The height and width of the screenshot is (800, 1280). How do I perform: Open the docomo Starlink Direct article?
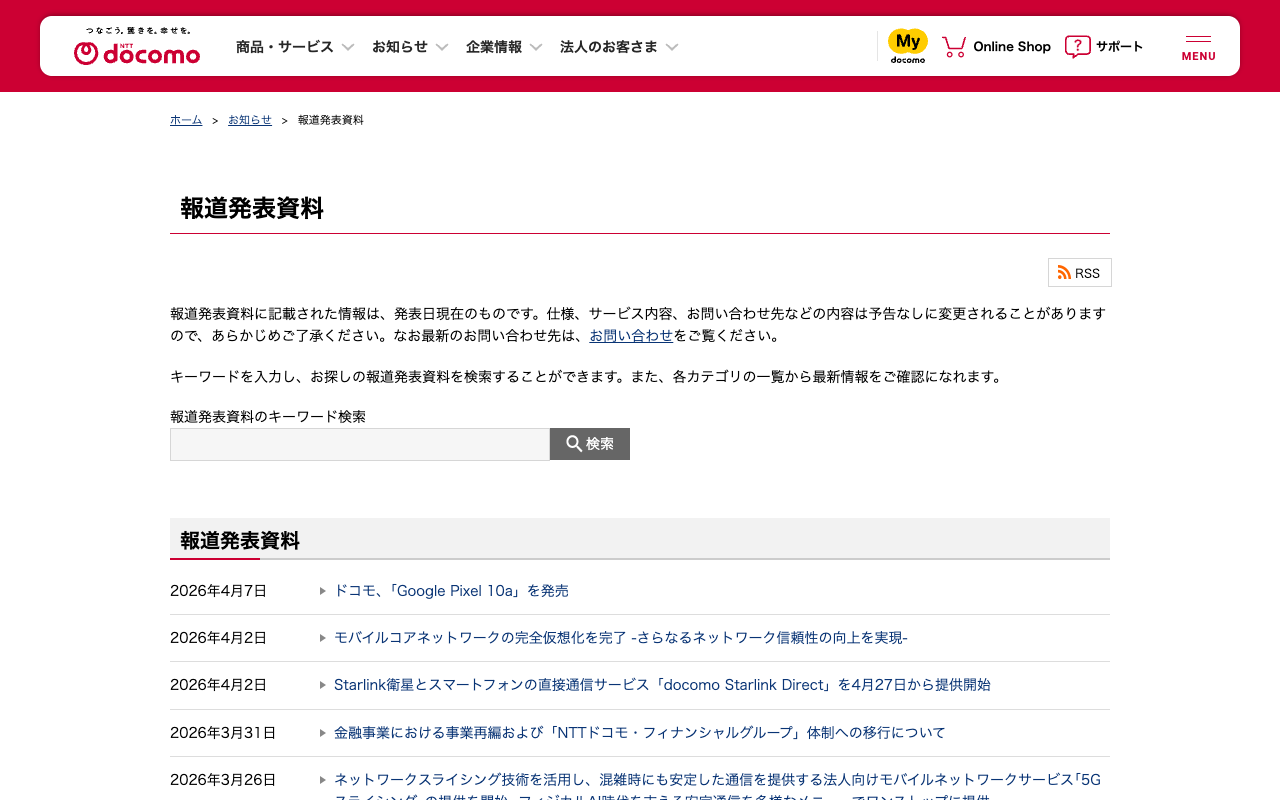tap(662, 685)
